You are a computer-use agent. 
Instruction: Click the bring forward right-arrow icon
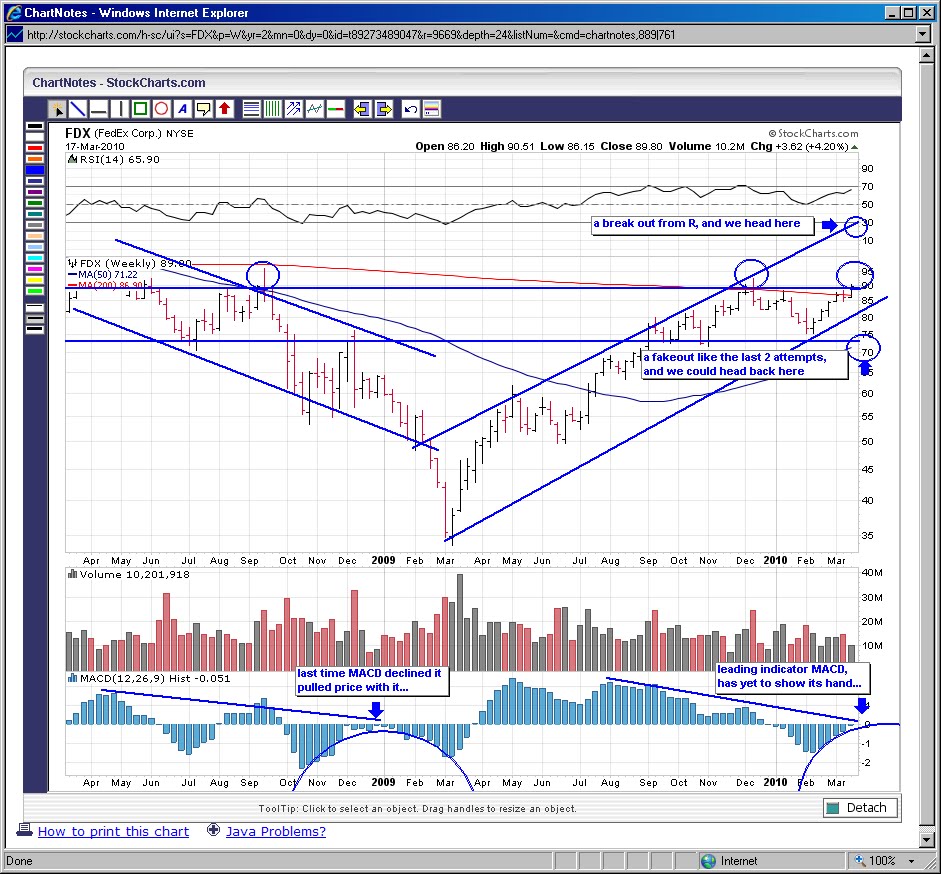[383, 109]
